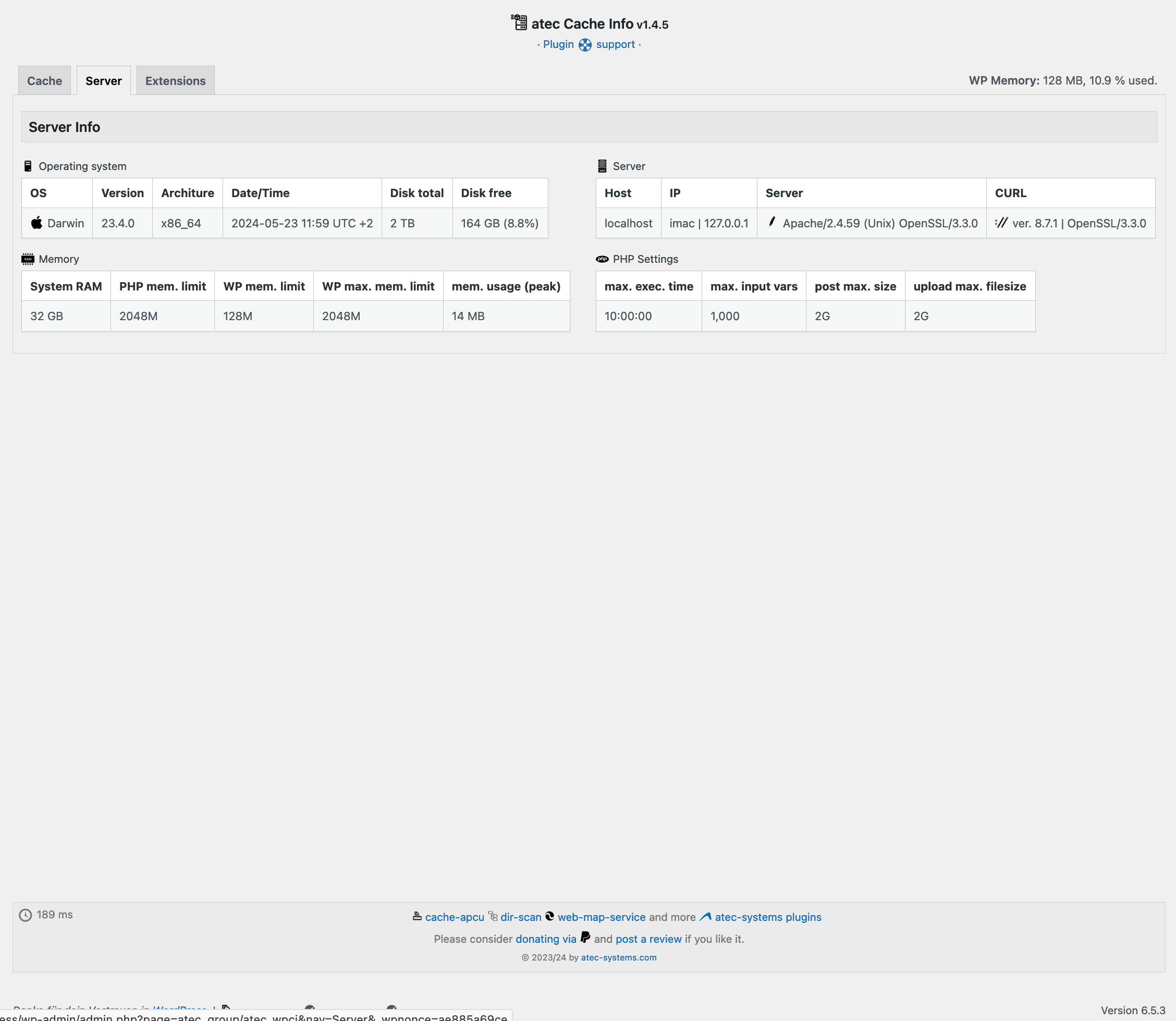Viewport: 1176px width, 1021px height.
Task: Click the post a review link
Action: point(648,939)
